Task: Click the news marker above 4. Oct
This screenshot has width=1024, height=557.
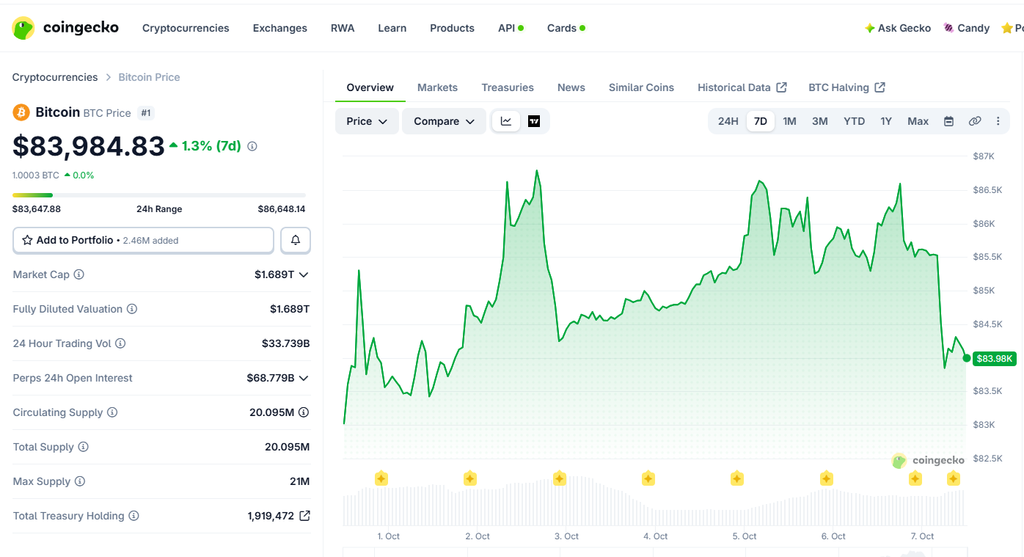Action: (x=648, y=479)
